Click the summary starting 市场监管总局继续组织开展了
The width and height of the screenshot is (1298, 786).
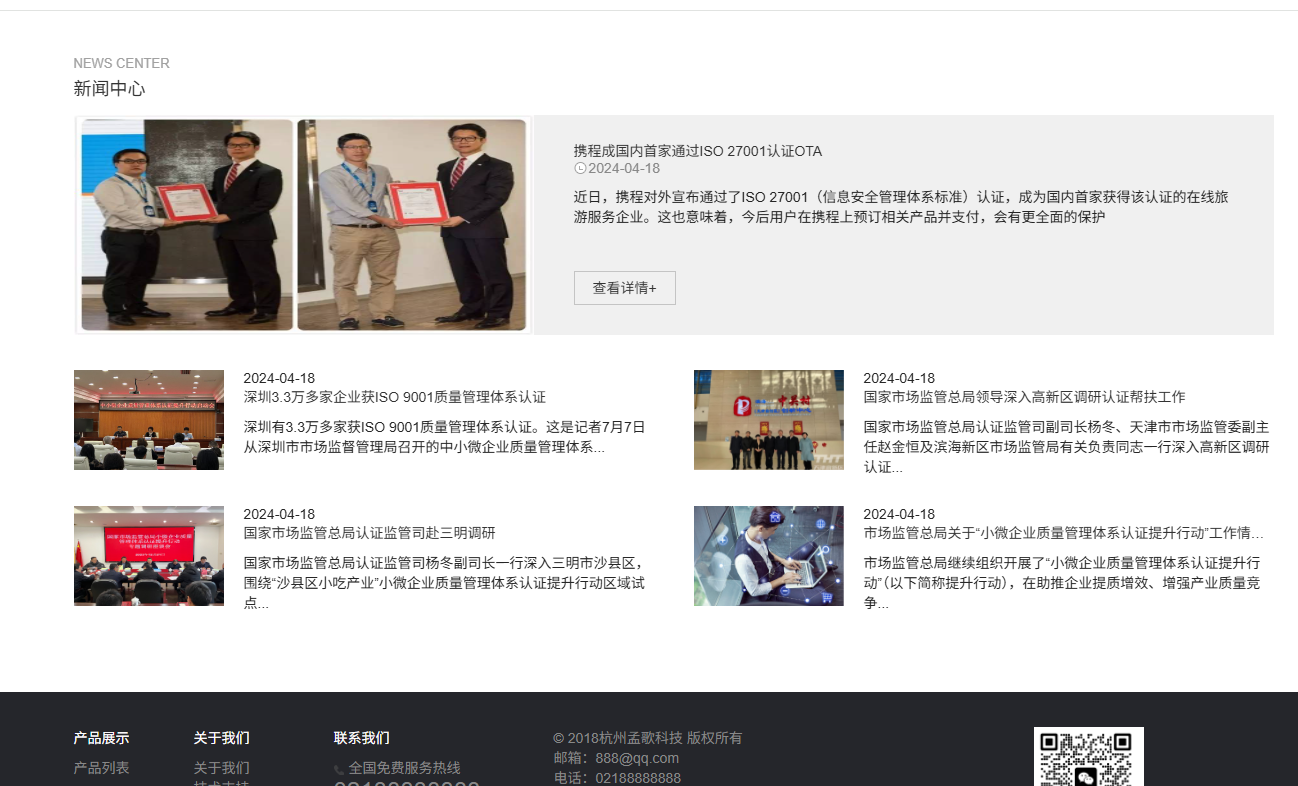click(x=1063, y=583)
